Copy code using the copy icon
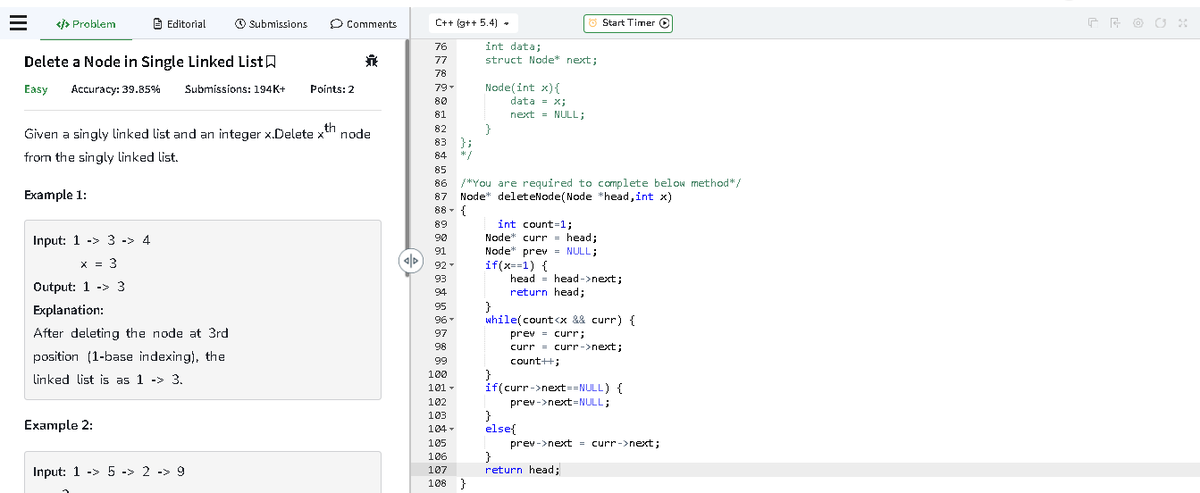Image resolution: width=1200 pixels, height=493 pixels. pos(1093,23)
